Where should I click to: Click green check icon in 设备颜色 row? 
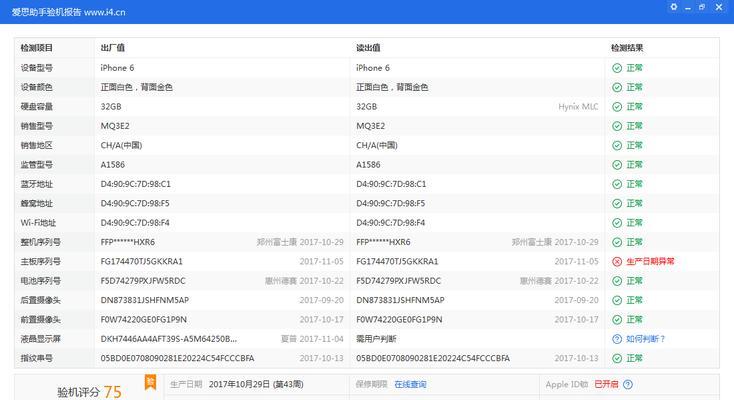617,87
